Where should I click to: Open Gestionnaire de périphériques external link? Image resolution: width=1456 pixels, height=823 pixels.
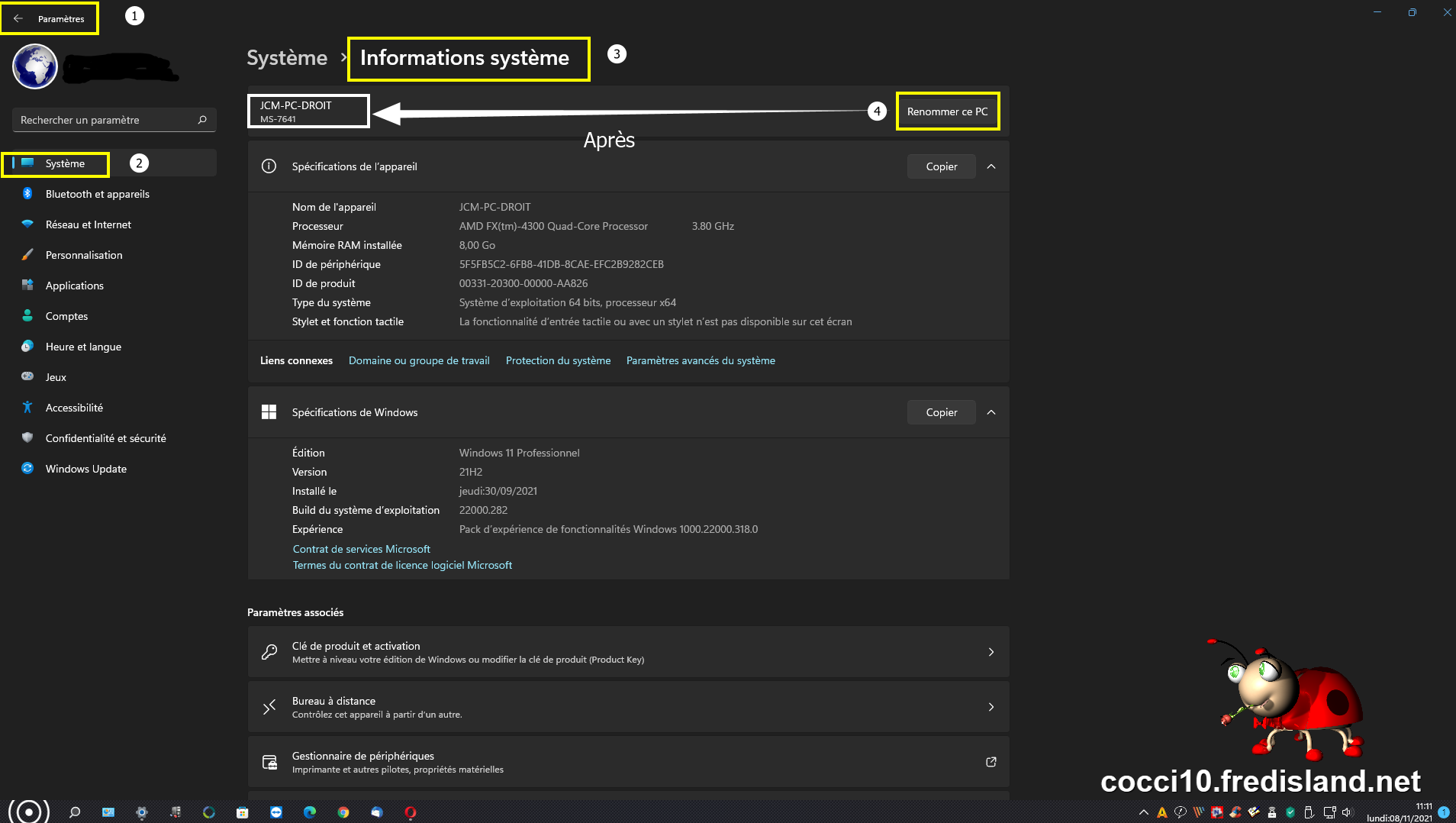[x=991, y=762]
